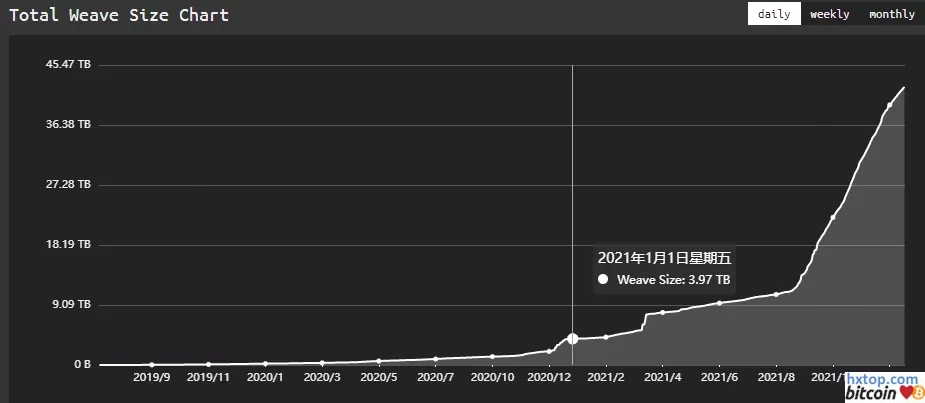Screen dimensions: 925x403
Task: Click the bitcoin heart icon in watermark
Action: [904, 394]
